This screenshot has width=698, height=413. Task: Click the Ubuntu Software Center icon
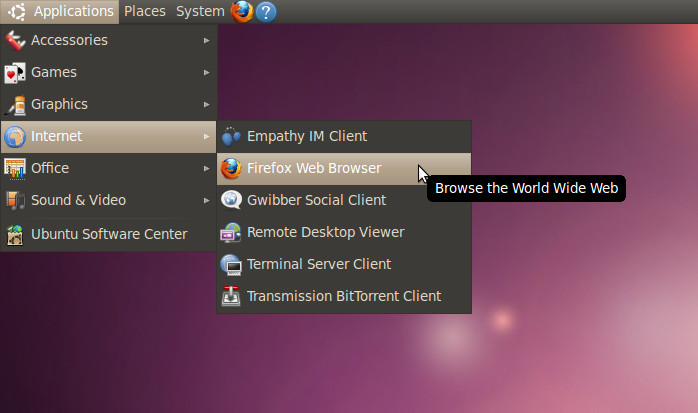15,234
